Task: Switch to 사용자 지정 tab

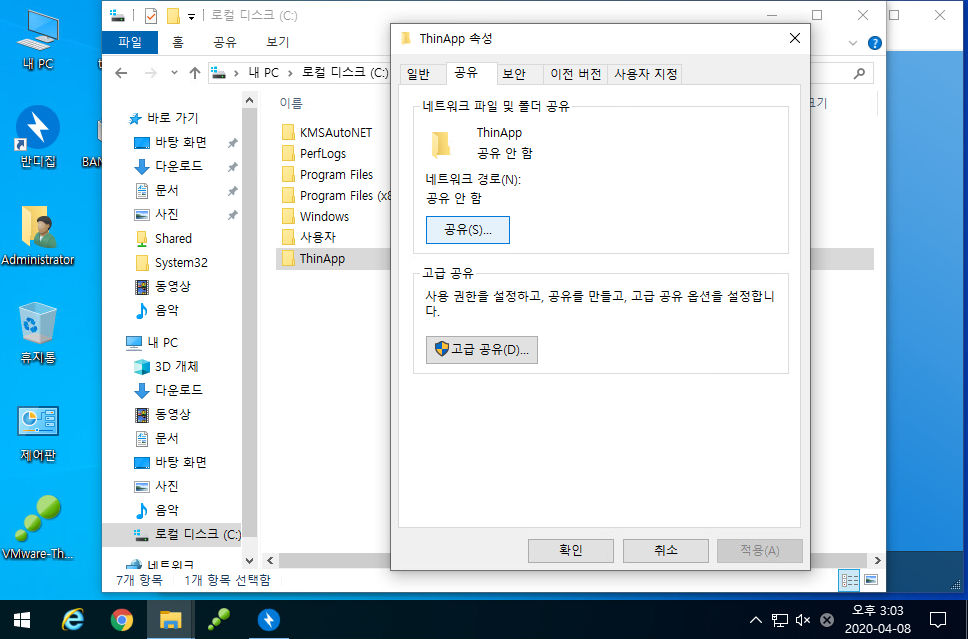Action: [646, 74]
